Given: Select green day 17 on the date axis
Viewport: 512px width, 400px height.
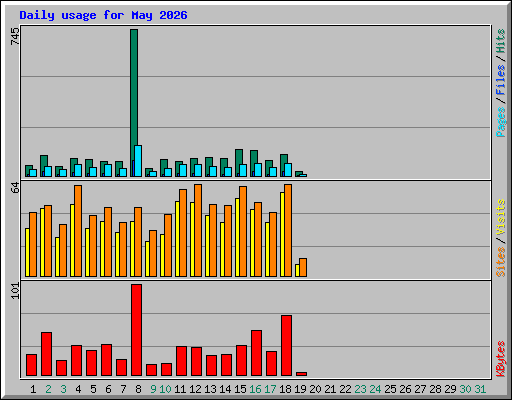Looking at the screenshot, I should tap(270, 389).
